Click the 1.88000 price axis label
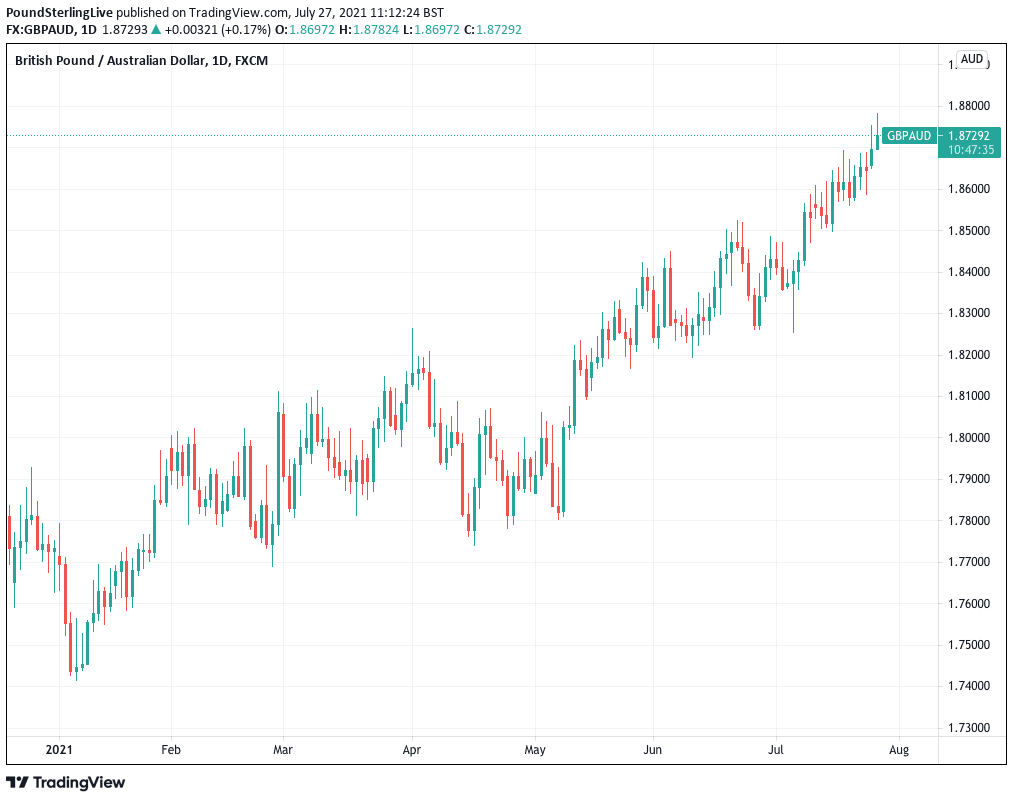The image size is (1013, 801). coord(968,106)
